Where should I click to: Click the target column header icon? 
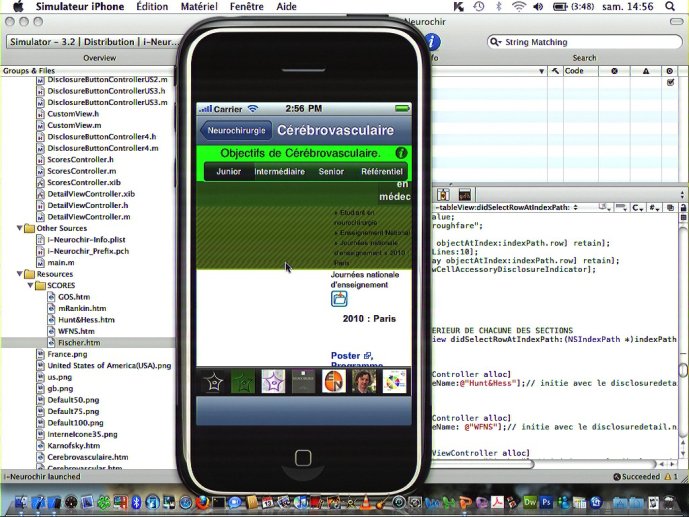click(670, 71)
